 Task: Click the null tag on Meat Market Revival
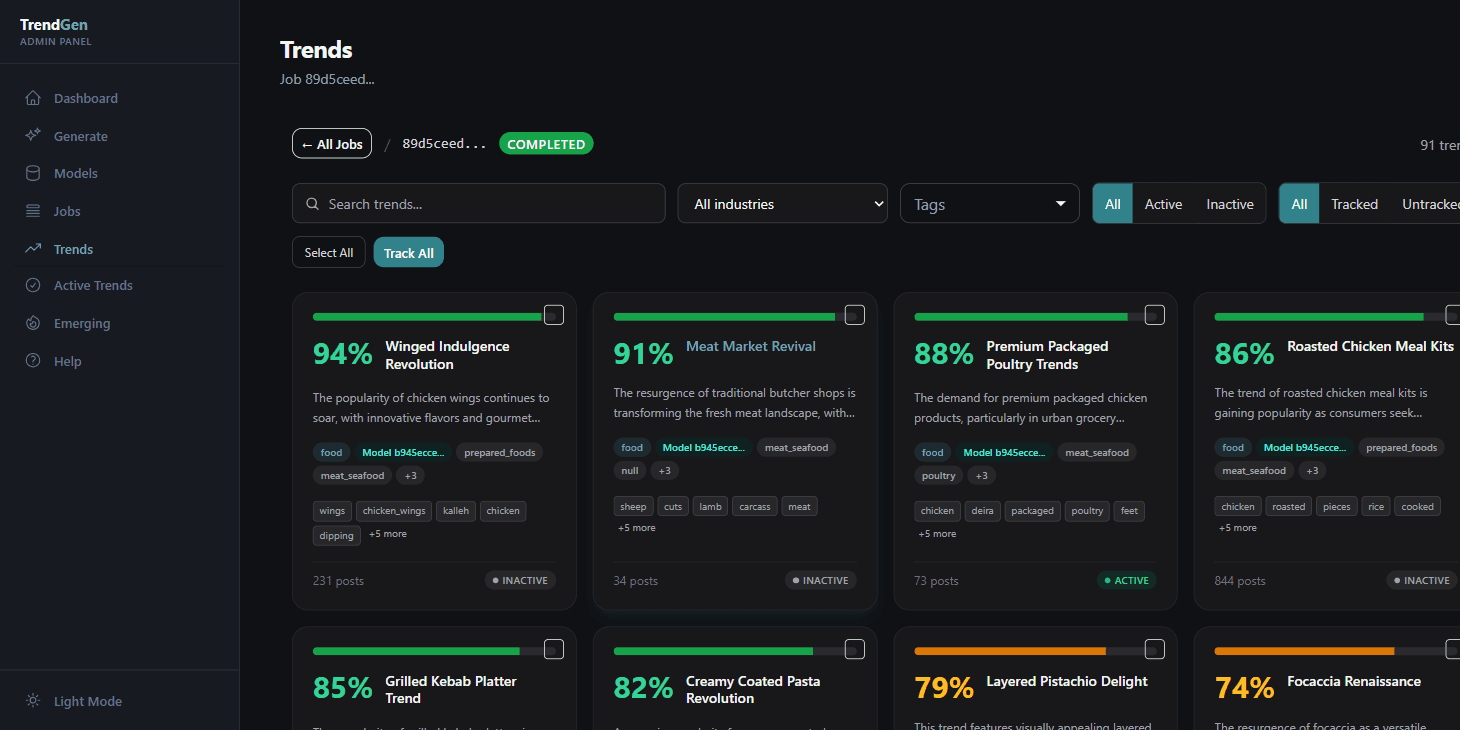coord(630,470)
